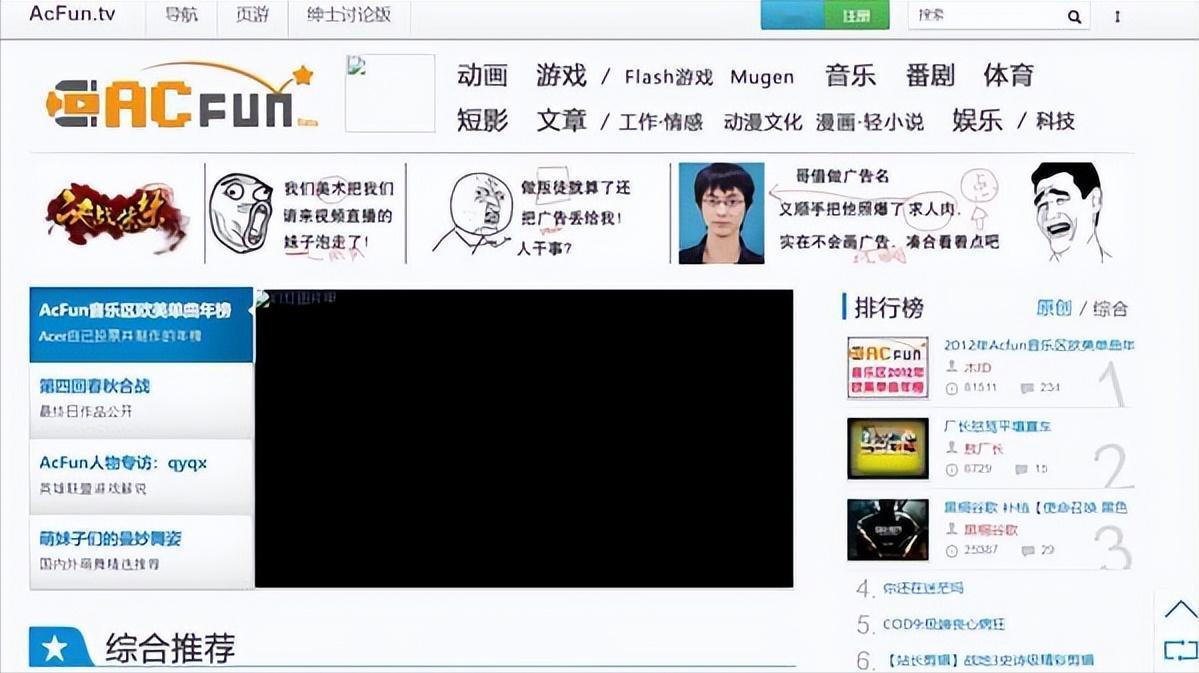Click AcFun.tv site title in top bar

[72, 14]
